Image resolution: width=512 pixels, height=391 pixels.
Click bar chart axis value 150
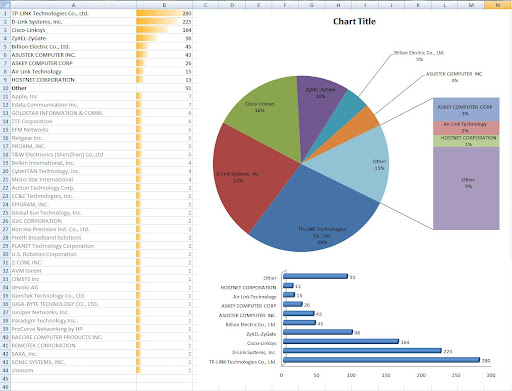click(x=386, y=375)
